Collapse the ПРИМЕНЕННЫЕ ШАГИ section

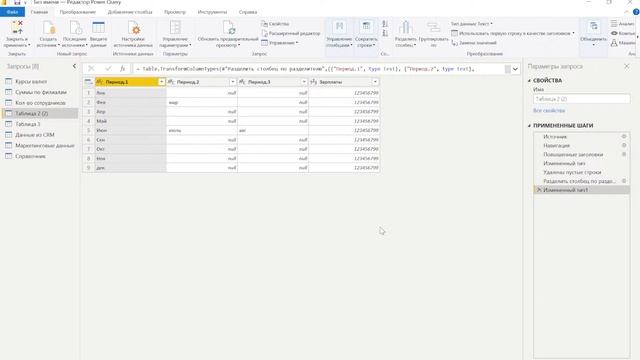(x=530, y=126)
